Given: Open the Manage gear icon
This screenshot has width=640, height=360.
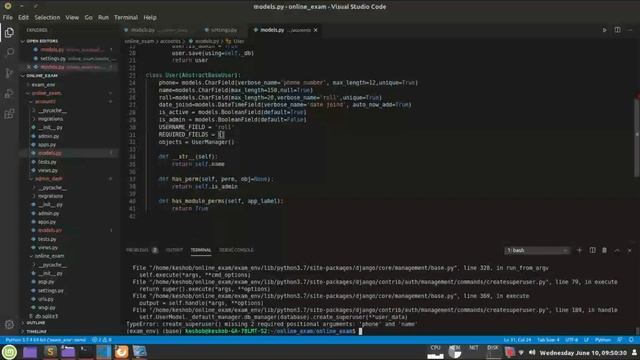Looking at the screenshot, I should [x=9, y=324].
